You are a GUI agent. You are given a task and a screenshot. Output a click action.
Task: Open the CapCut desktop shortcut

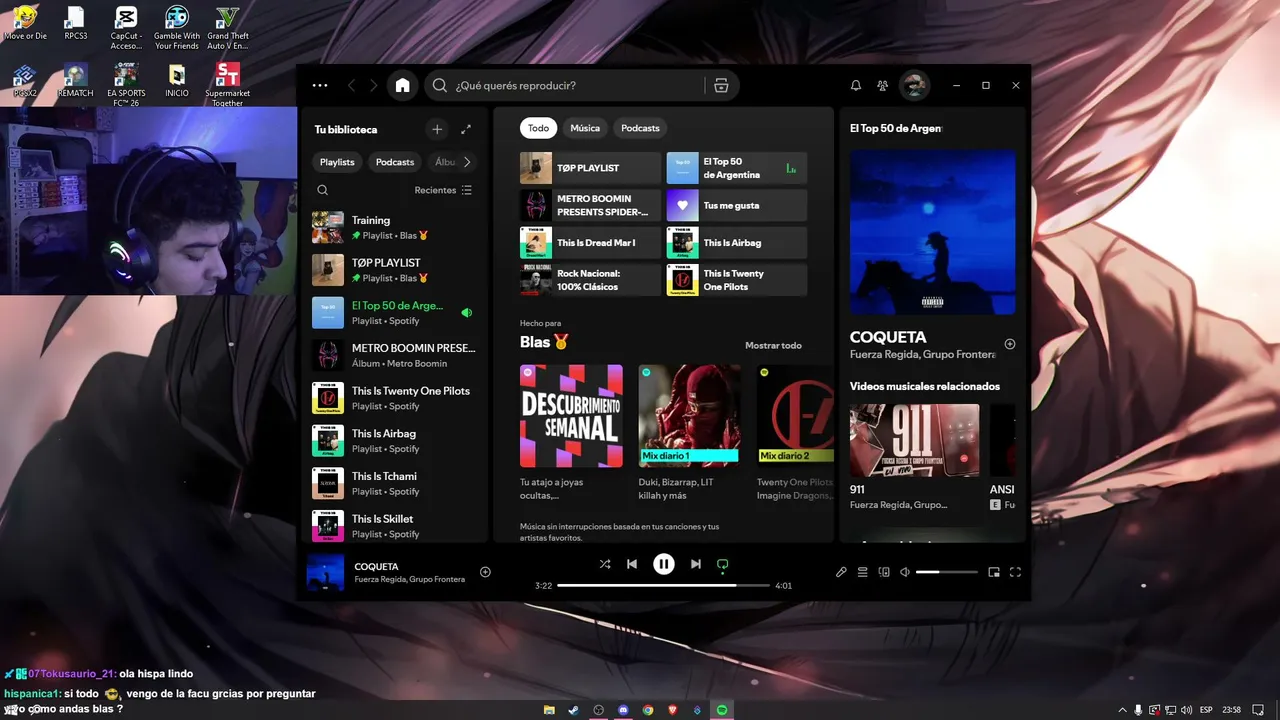[x=126, y=28]
